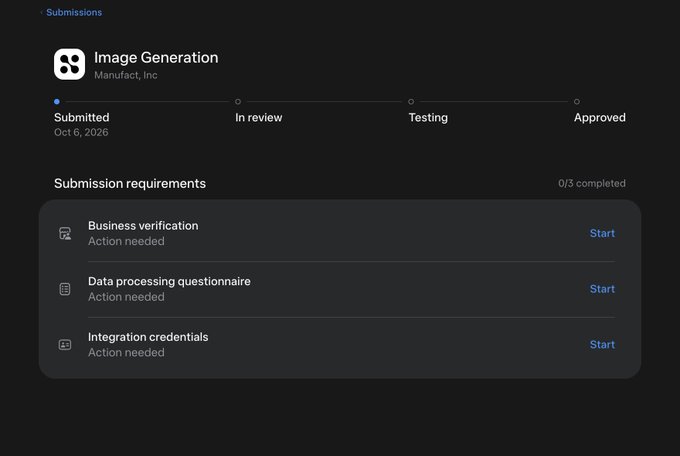Click the Integration credentials ID card icon
The height and width of the screenshot is (456, 680).
(65, 344)
